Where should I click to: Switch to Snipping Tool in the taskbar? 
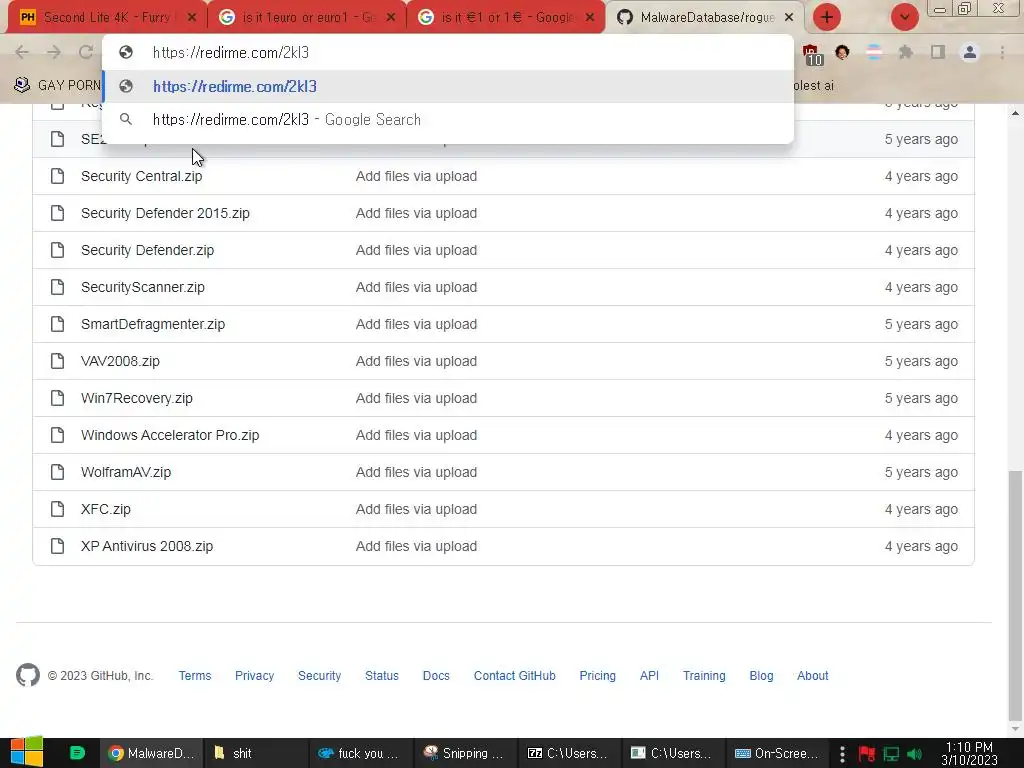pyautogui.click(x=465, y=753)
